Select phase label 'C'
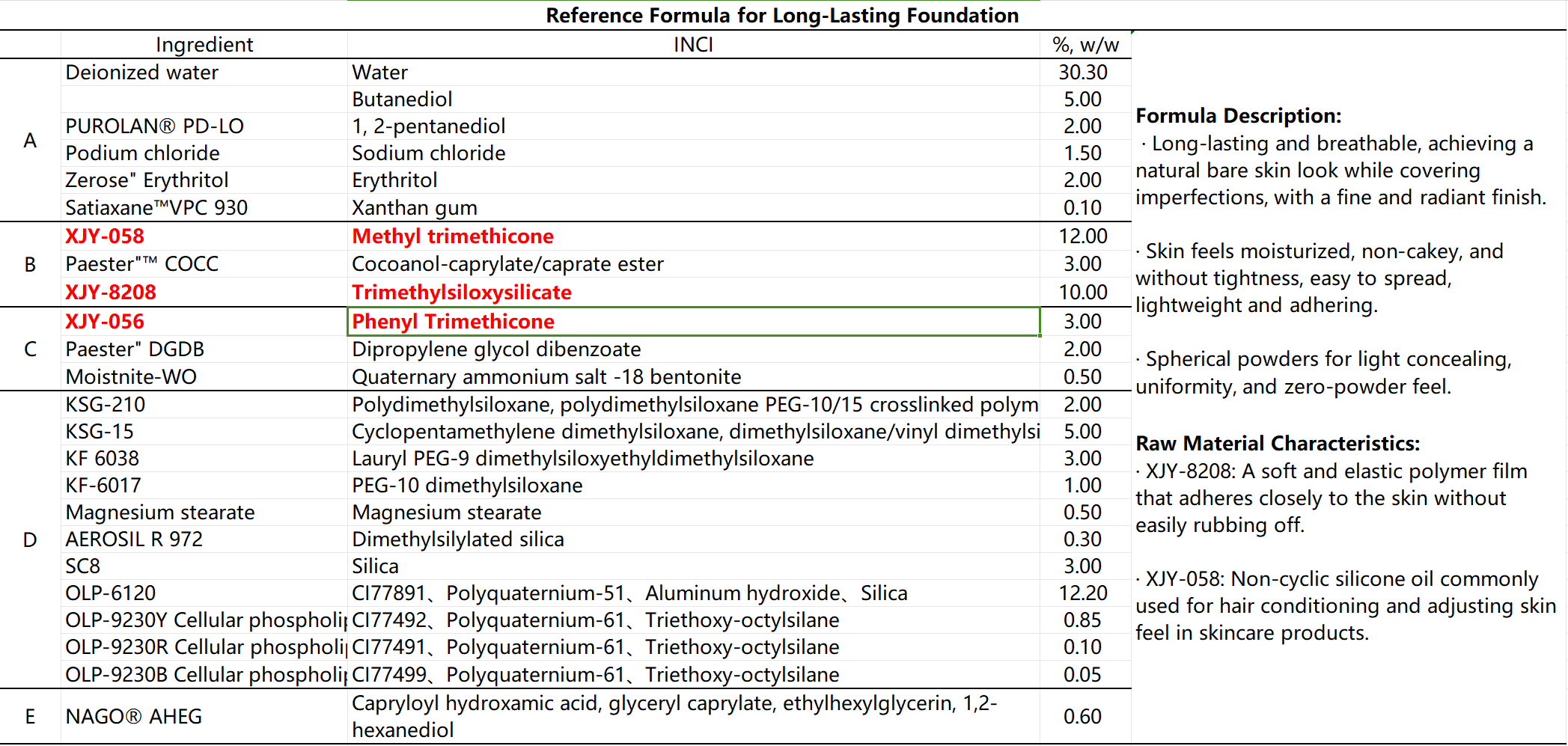The width and height of the screenshot is (1568, 746). (x=30, y=349)
